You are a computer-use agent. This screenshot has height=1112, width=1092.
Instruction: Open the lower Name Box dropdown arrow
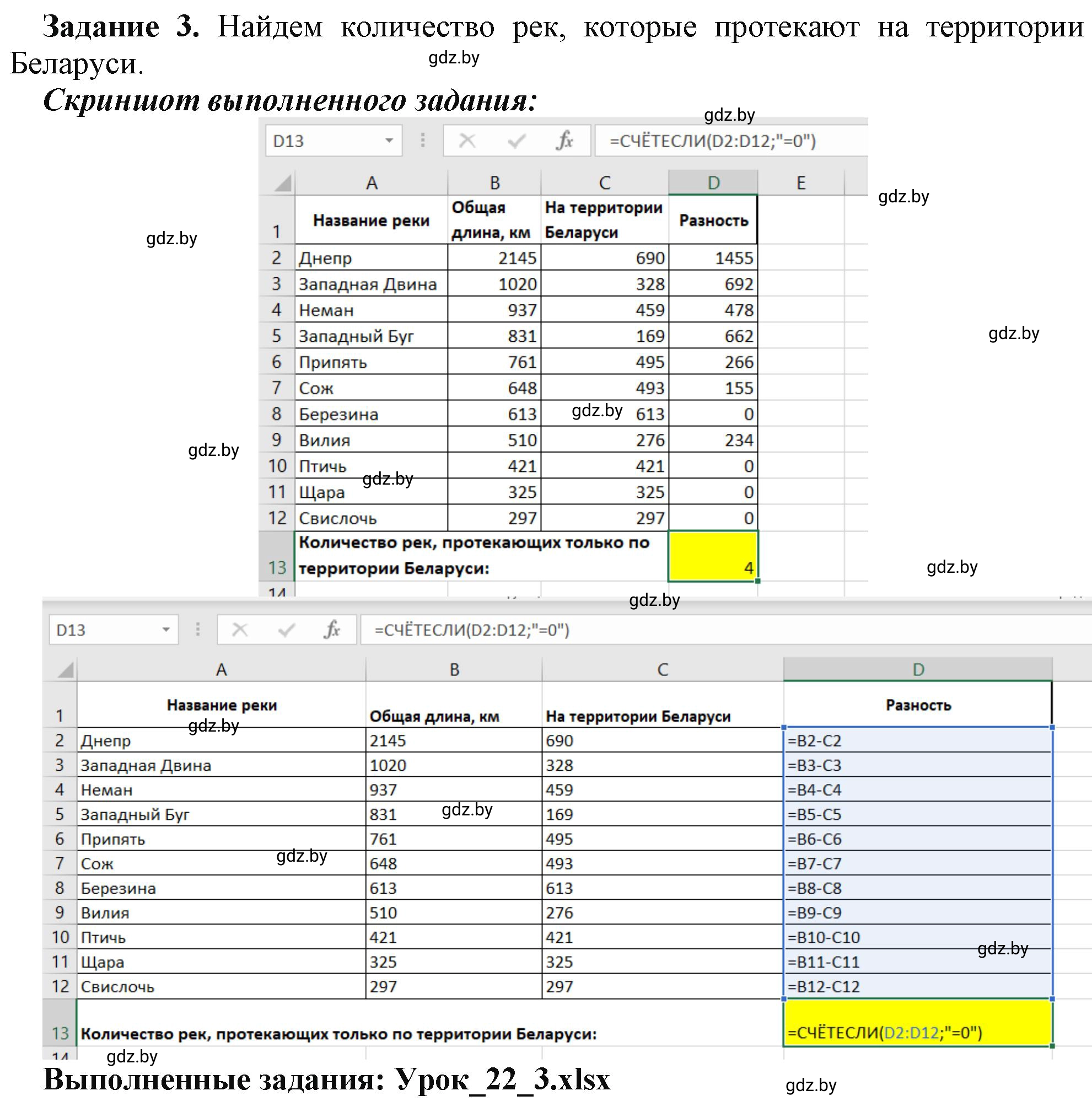[x=166, y=630]
